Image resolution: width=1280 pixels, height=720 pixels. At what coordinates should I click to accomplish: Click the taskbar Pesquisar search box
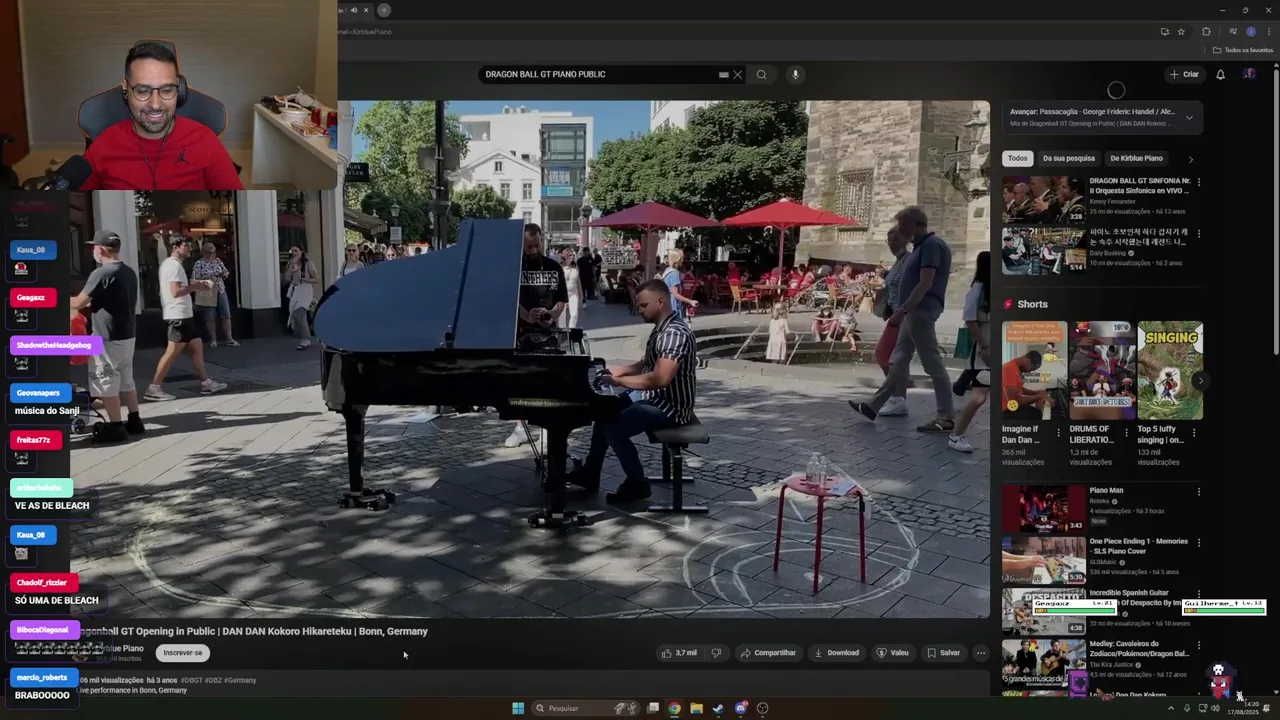click(x=585, y=708)
